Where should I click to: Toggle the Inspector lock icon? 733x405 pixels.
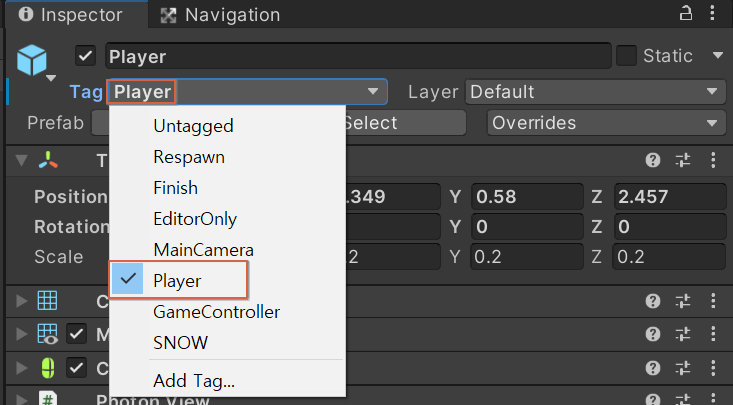click(x=685, y=14)
